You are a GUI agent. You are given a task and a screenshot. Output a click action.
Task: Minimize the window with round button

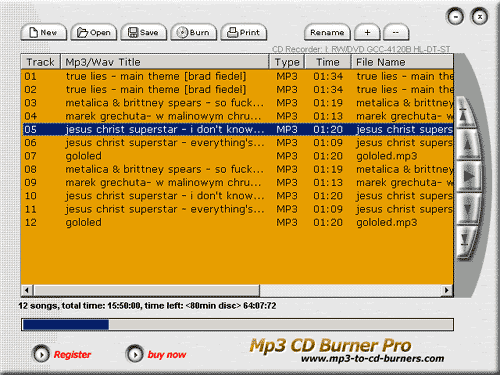click(x=455, y=17)
